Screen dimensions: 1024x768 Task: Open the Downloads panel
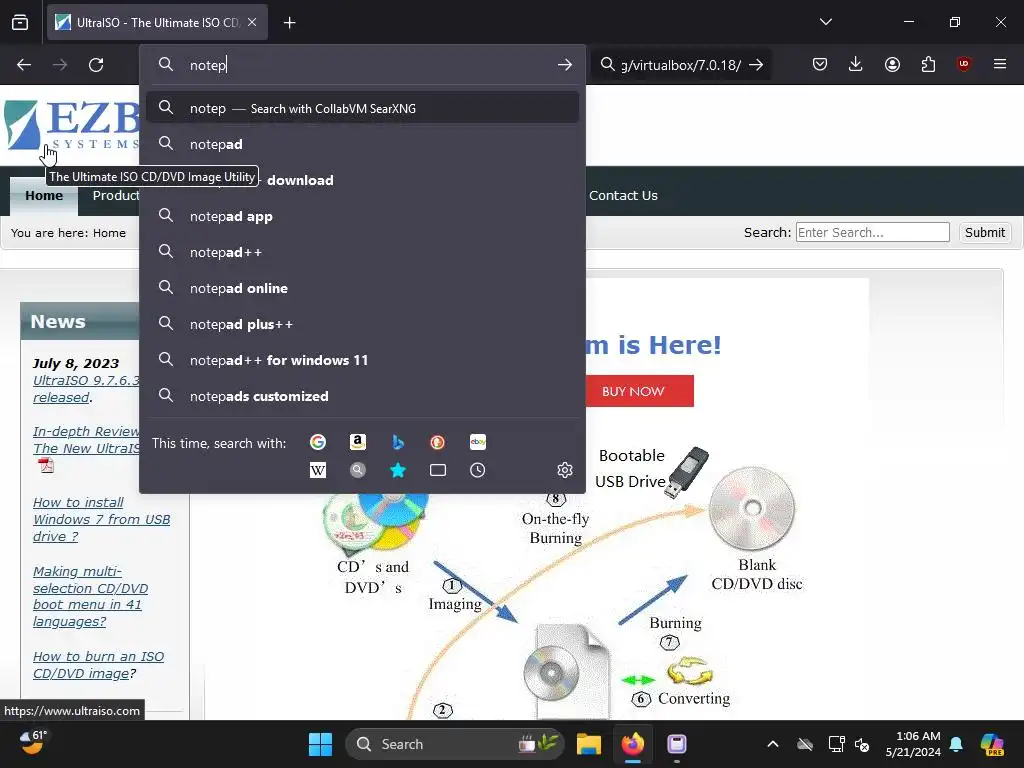[x=856, y=64]
